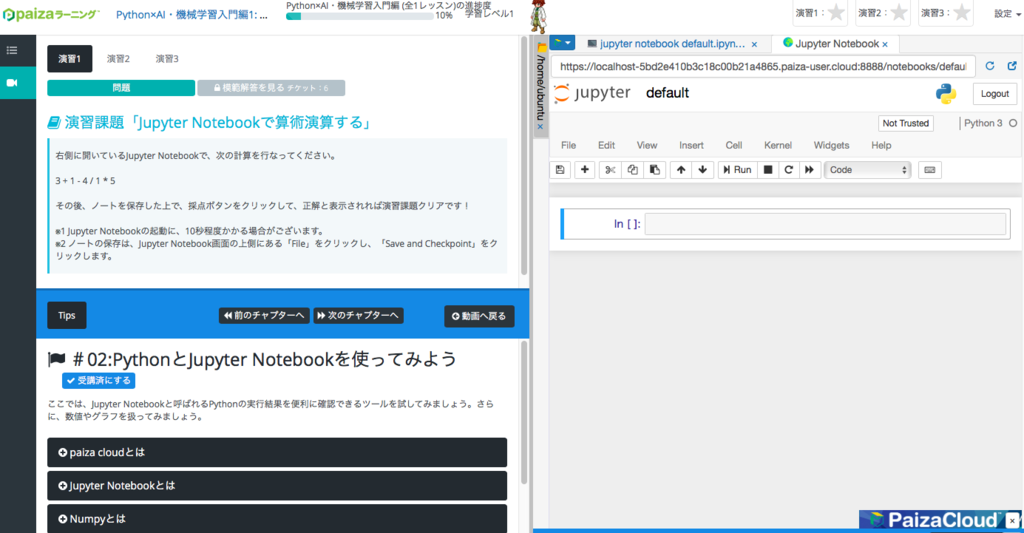The width and height of the screenshot is (1024, 533).
Task: Close the /home/ubuntu file panel
Action: coord(540,126)
